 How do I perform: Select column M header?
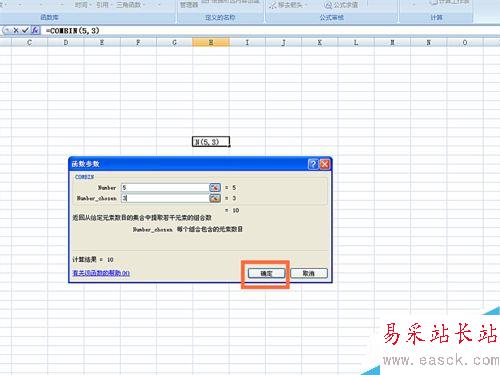click(392, 42)
